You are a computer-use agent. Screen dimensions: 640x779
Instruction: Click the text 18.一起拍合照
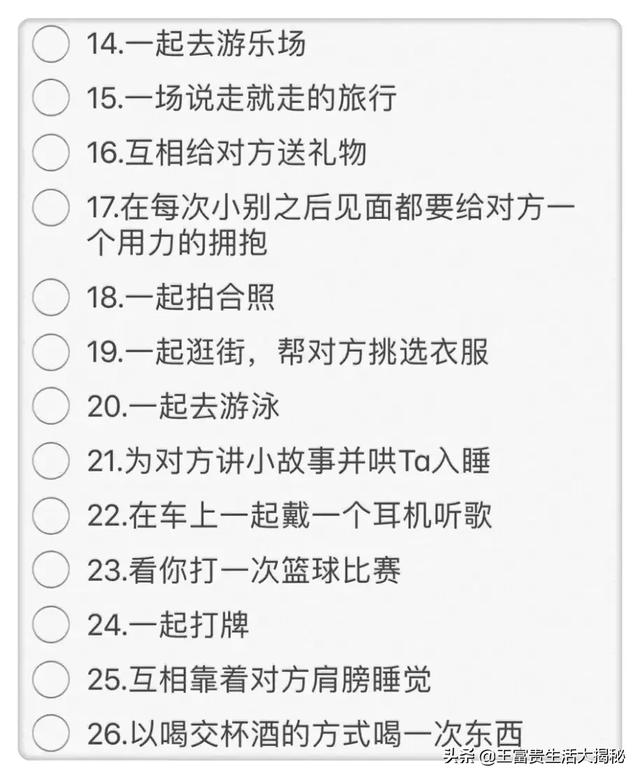[181, 298]
